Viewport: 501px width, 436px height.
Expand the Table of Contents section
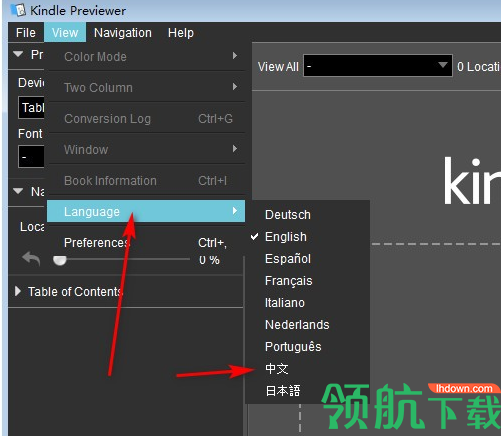tap(18, 291)
